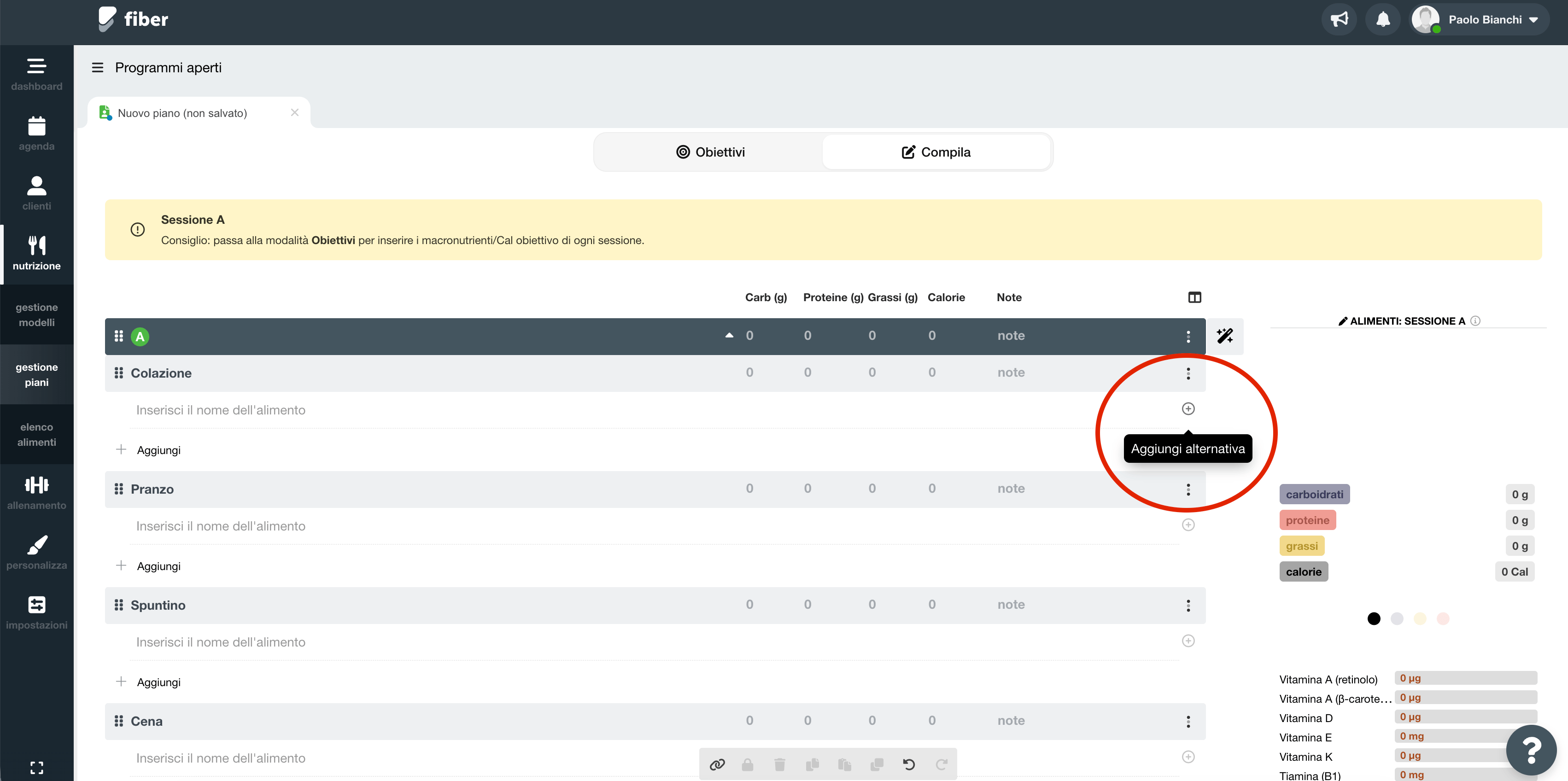This screenshot has height=781, width=1568.
Task: Switch to the Compila tab
Action: coord(936,152)
